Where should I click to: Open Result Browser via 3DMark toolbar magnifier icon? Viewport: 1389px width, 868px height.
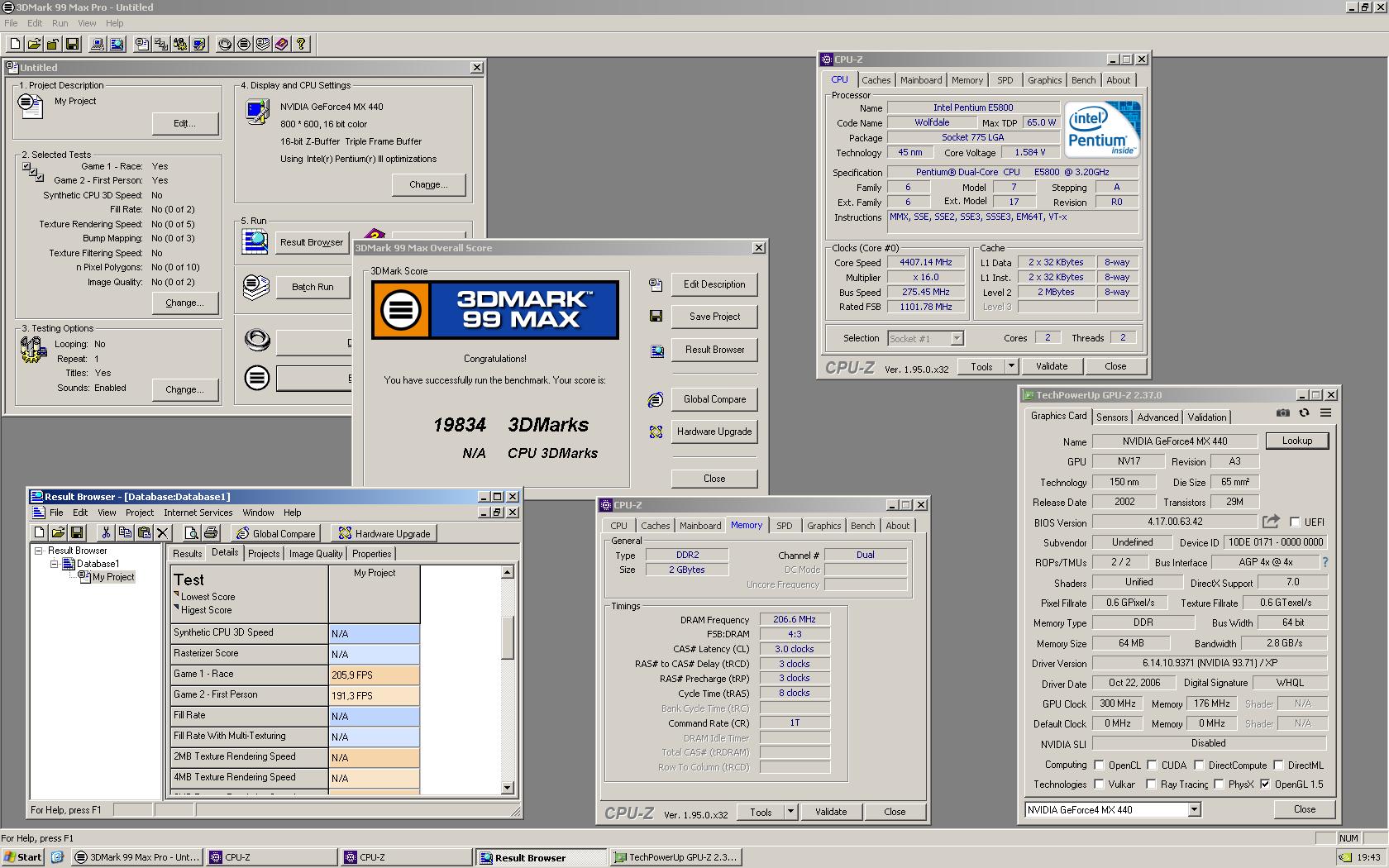(x=117, y=44)
